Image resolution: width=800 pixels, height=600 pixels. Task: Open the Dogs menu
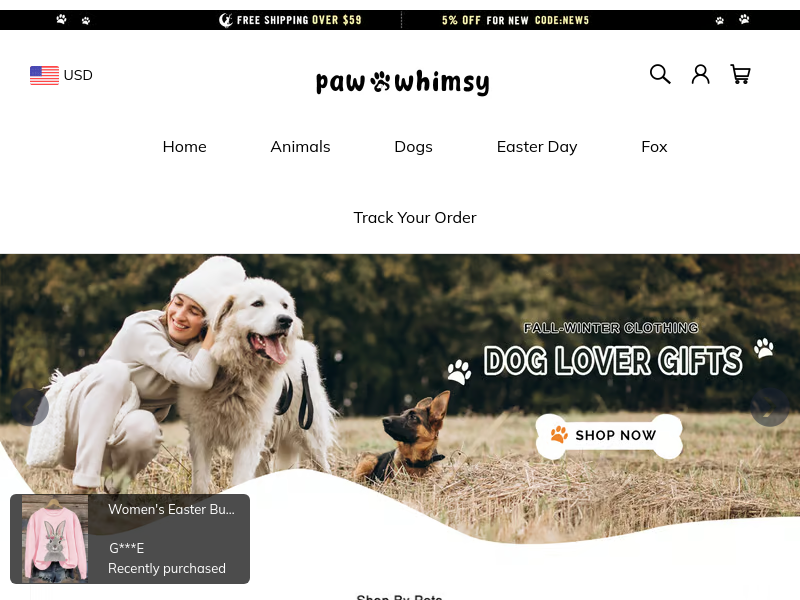pos(413,147)
